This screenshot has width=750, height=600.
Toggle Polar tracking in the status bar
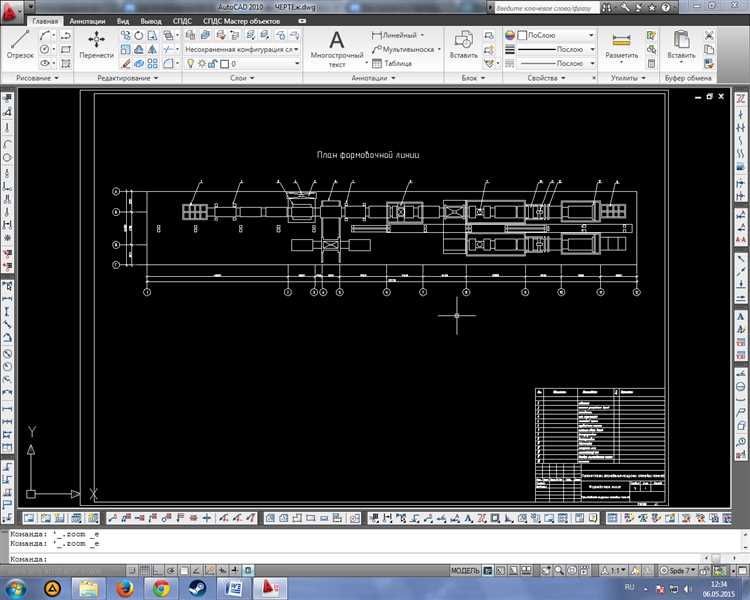tap(171, 570)
